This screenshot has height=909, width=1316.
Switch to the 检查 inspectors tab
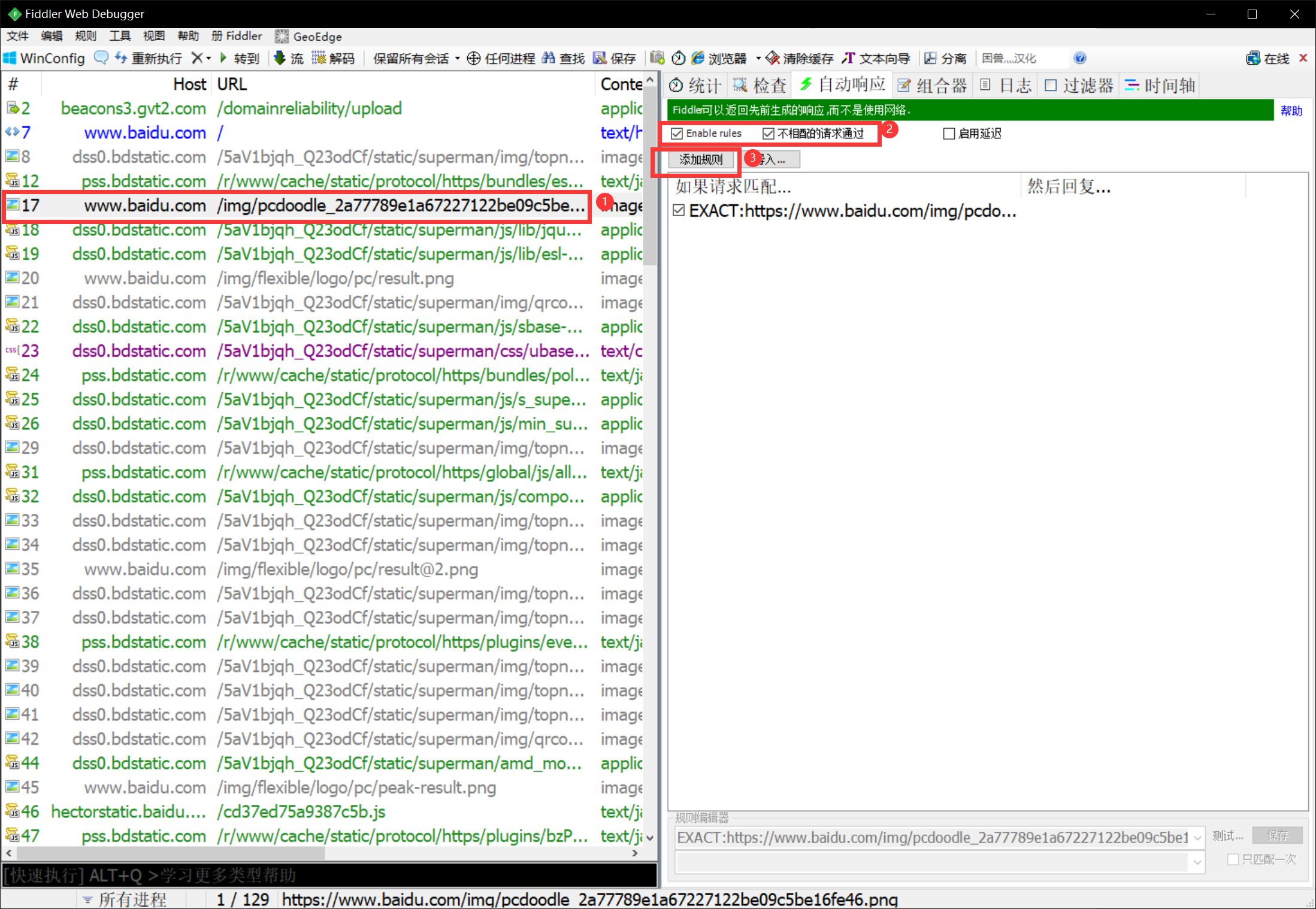click(x=760, y=85)
